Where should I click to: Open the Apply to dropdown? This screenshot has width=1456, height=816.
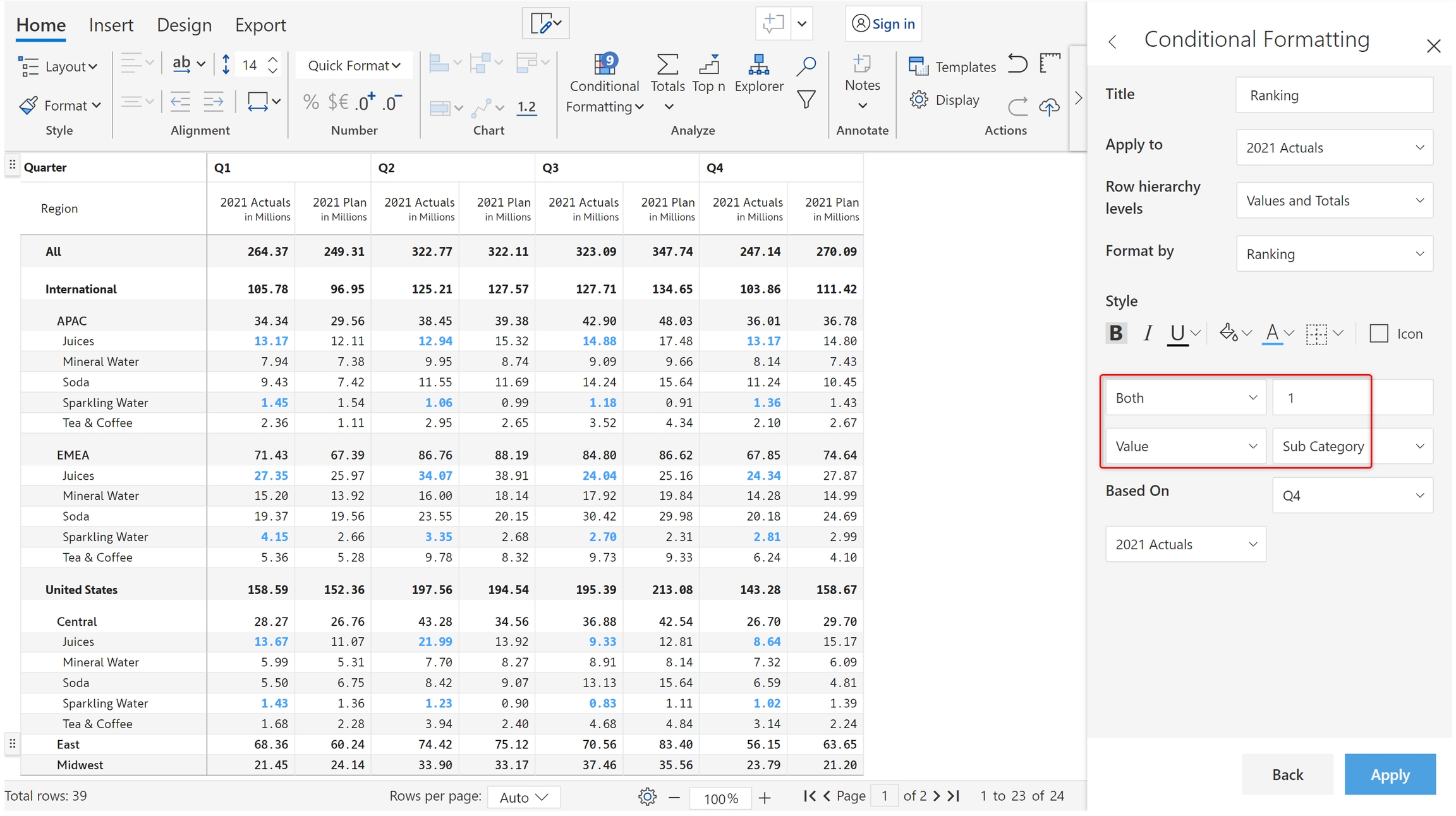click(1334, 148)
